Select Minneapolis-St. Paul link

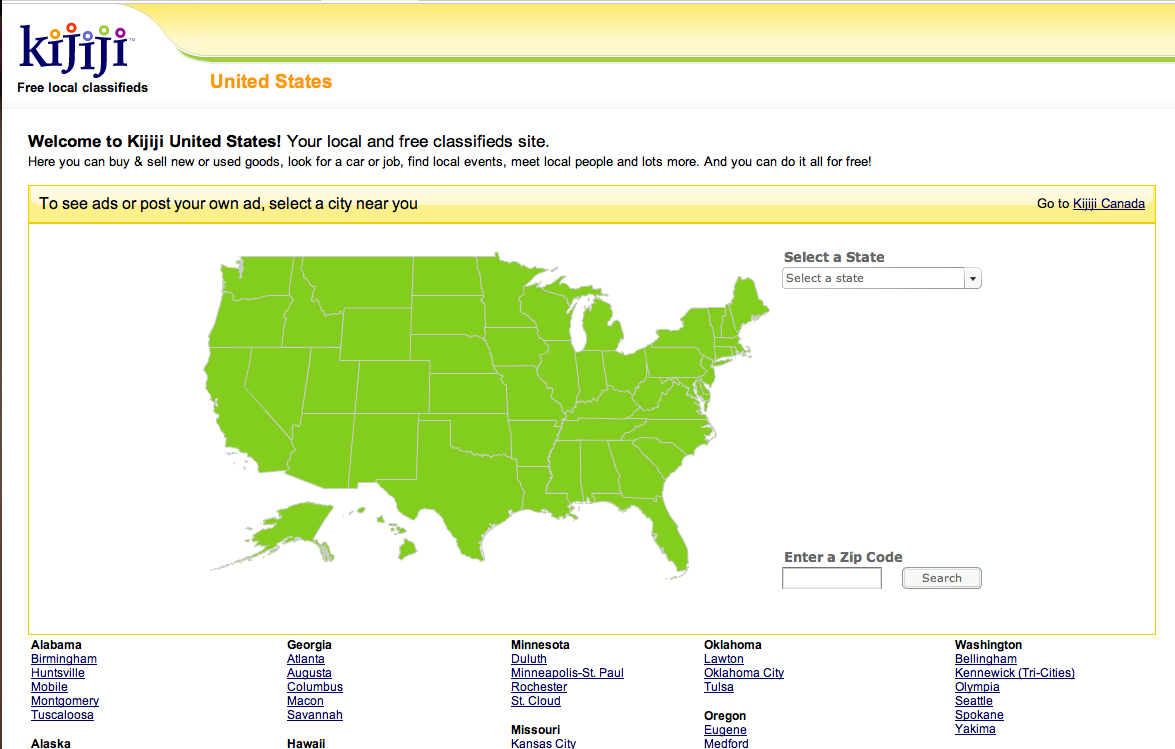(567, 673)
